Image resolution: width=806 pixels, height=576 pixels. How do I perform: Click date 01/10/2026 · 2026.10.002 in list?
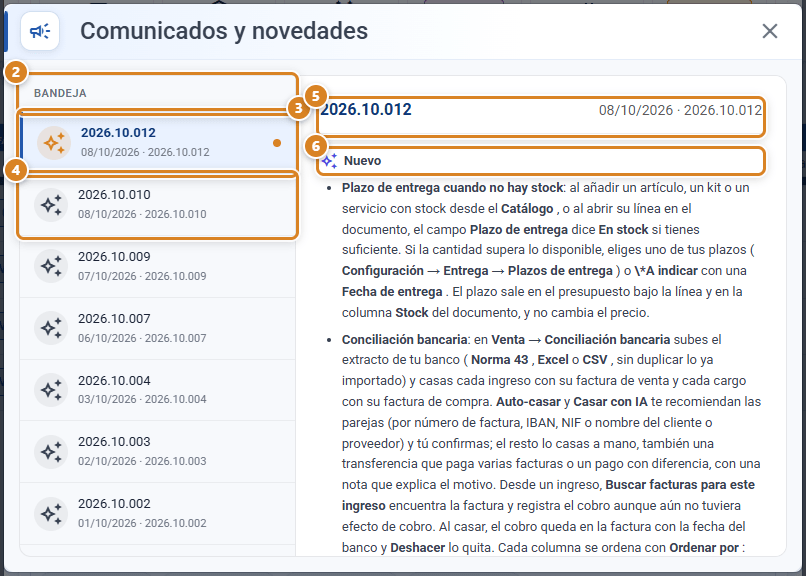click(x=142, y=523)
